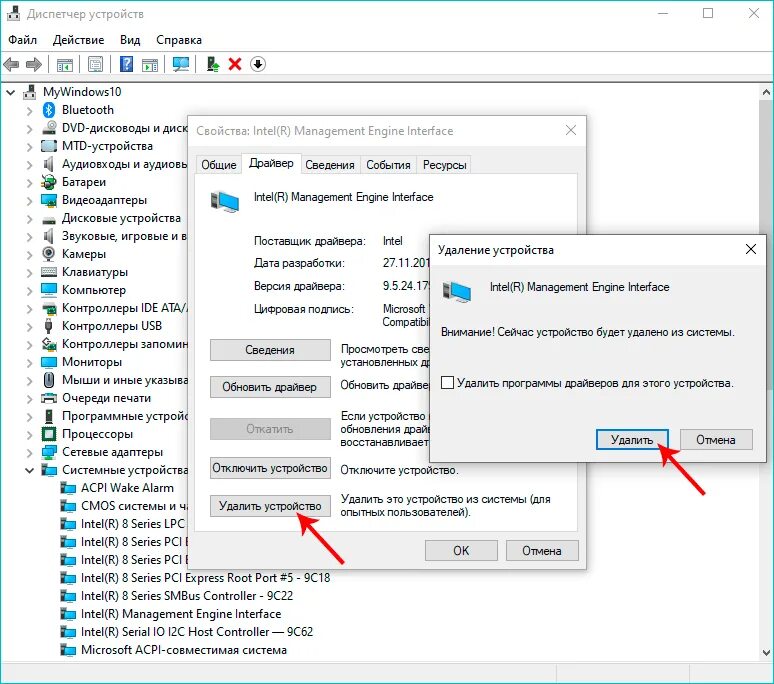Click the action pane toolbar icon next to Help
Image resolution: width=774 pixels, height=684 pixels.
click(150, 64)
